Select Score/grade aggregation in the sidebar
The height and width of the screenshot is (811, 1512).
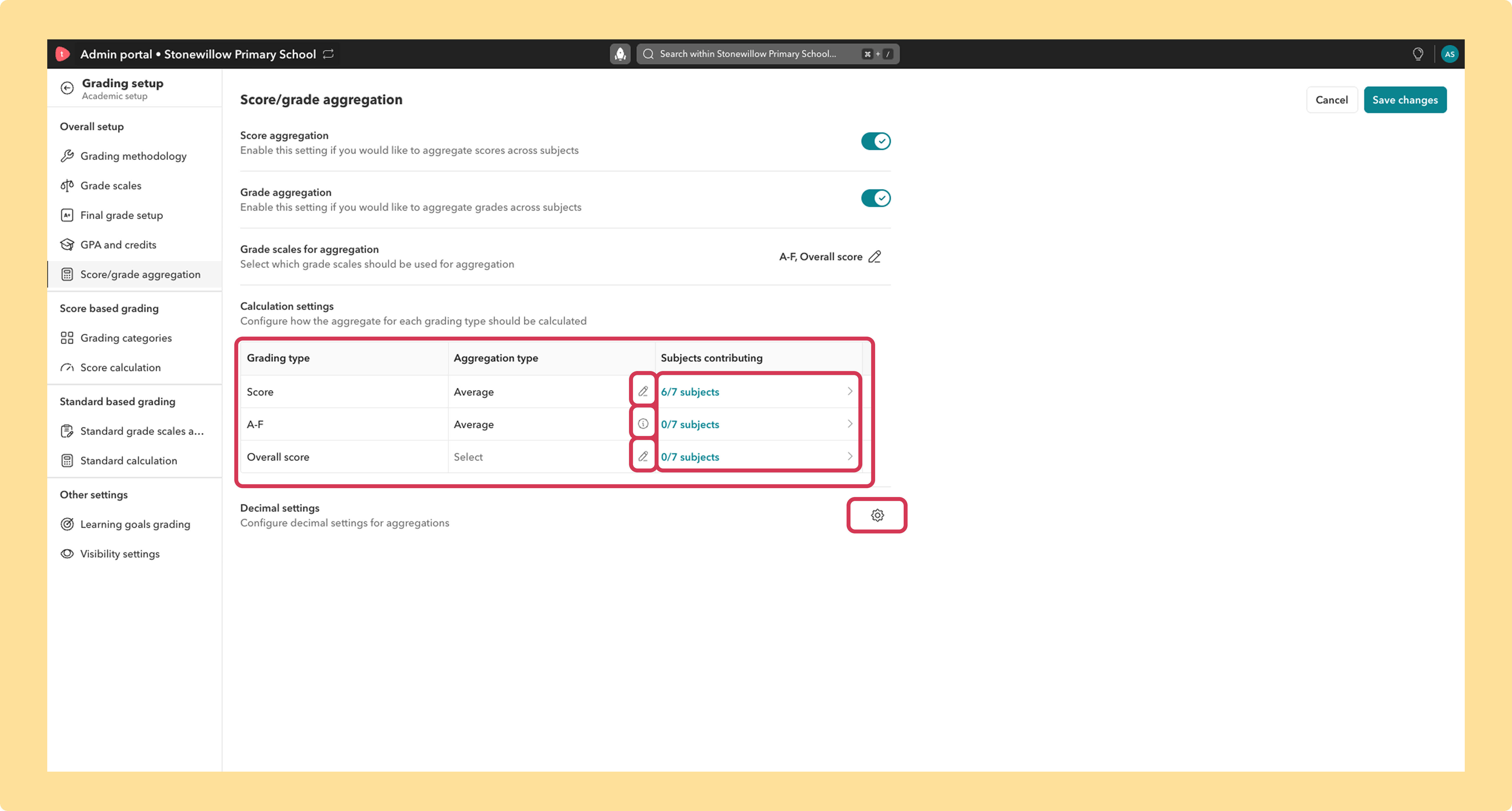(x=134, y=274)
